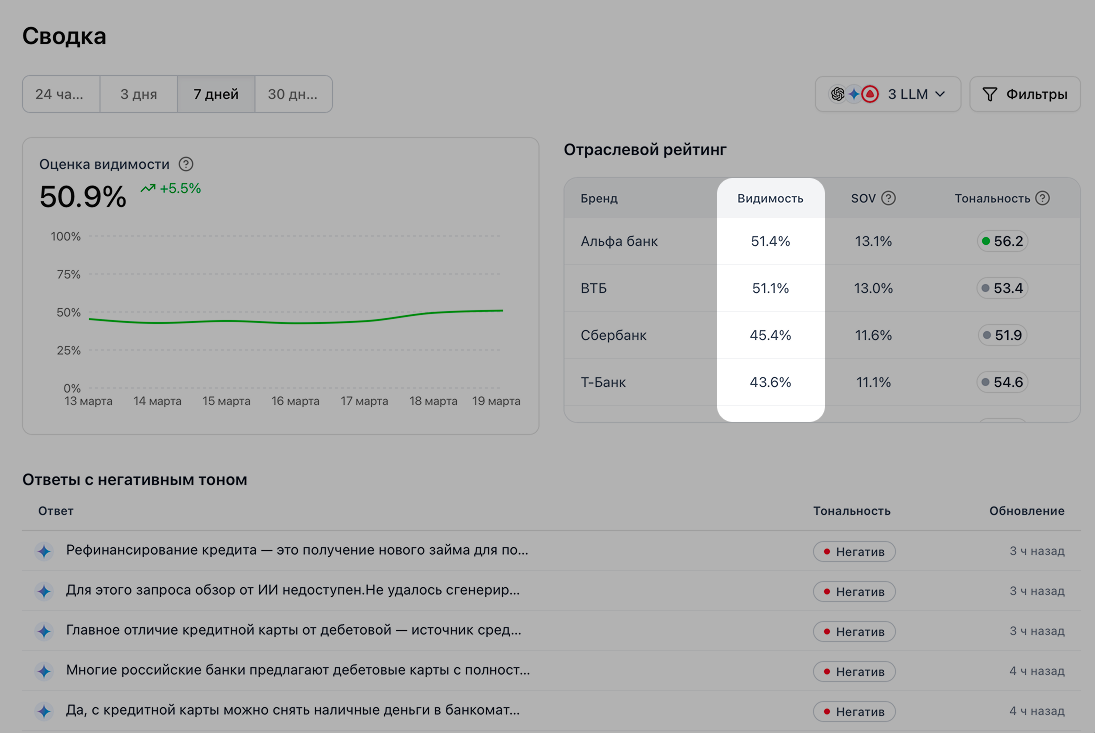Click sparkle icon of Да, с кредитной карты answer

44,711
